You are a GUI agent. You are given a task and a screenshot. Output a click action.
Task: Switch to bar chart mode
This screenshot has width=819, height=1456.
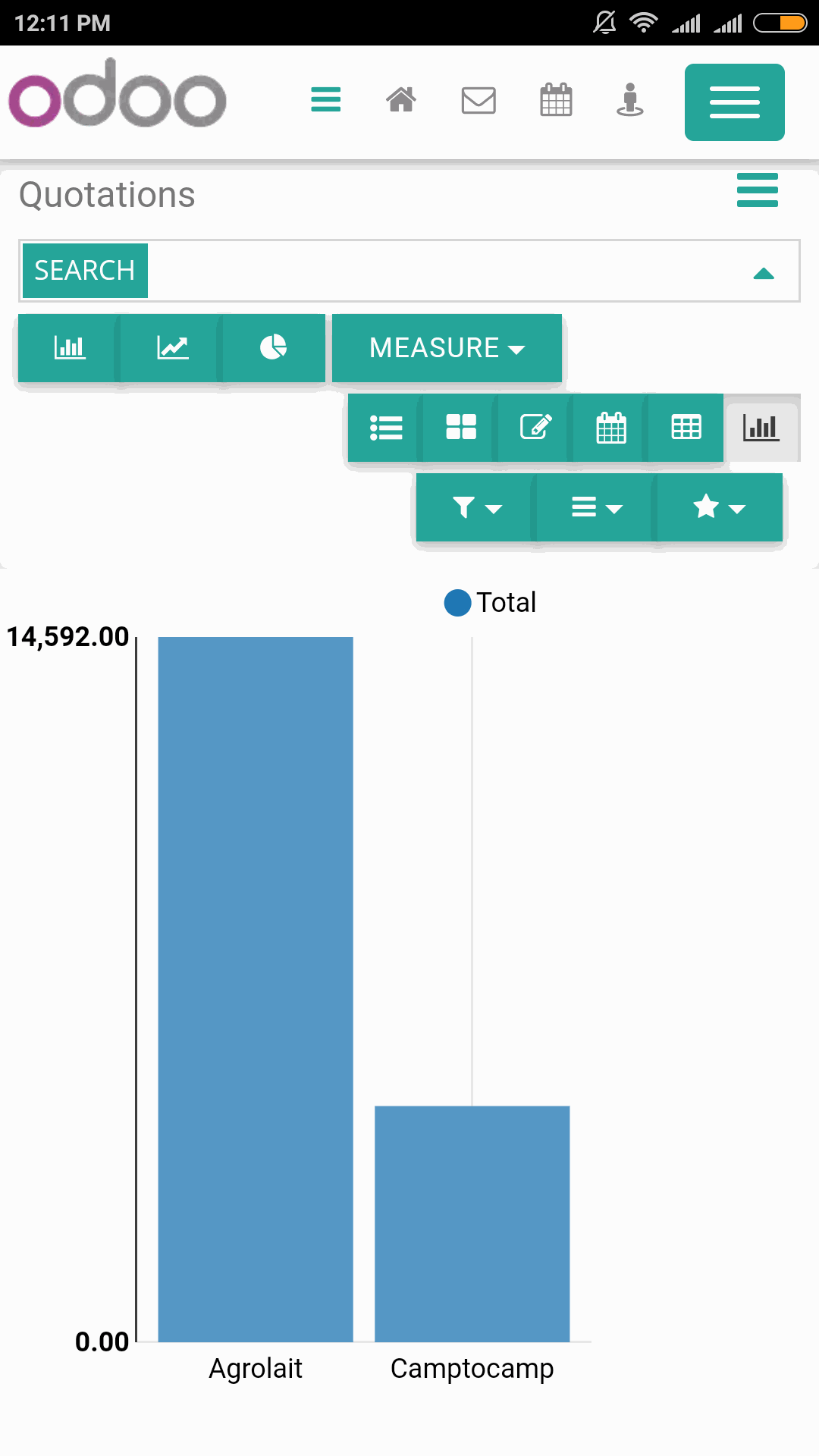coord(69,348)
